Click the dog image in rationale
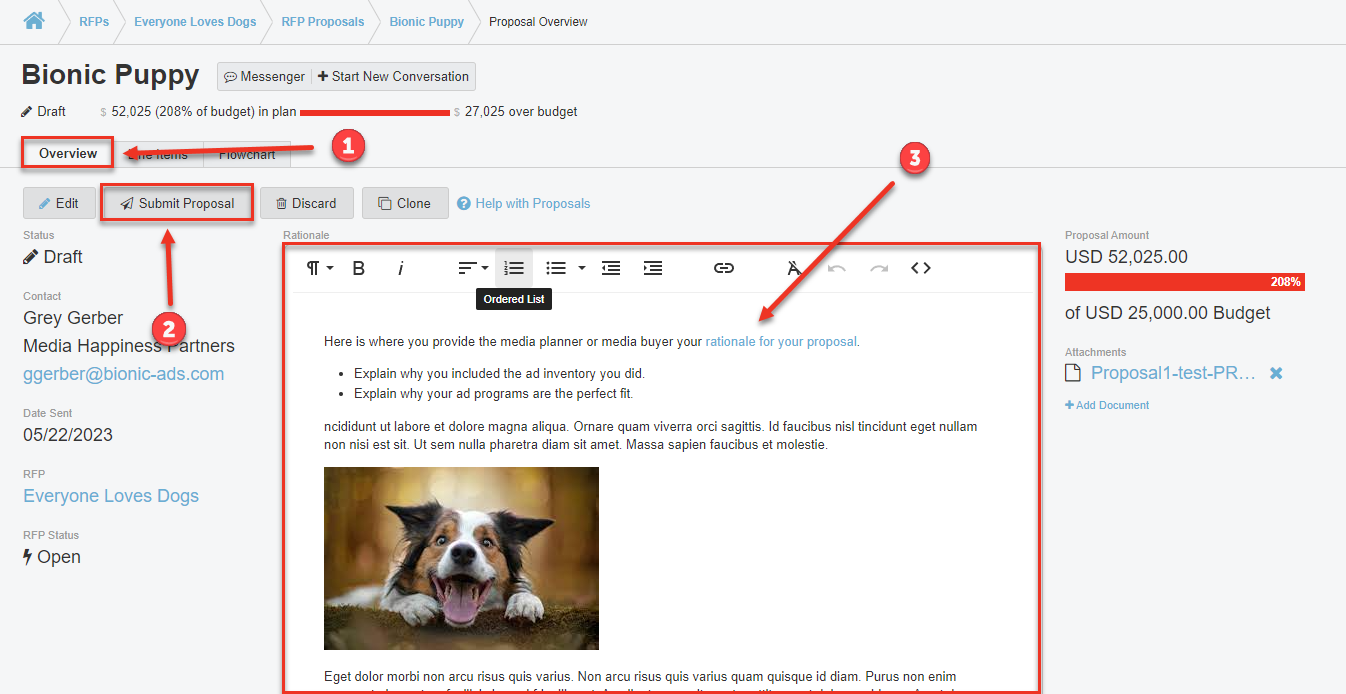Screen dimensions: 1346x694 [461, 558]
